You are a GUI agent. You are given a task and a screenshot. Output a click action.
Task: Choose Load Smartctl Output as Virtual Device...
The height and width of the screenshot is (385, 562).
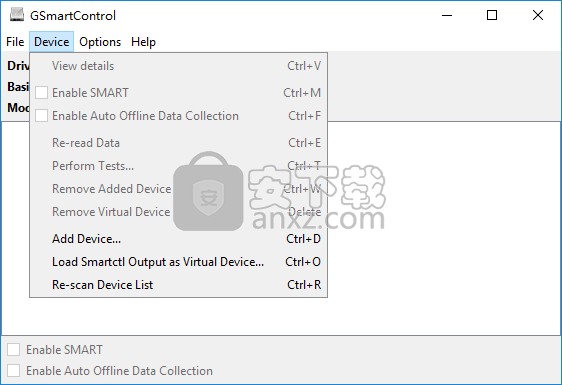(178, 262)
